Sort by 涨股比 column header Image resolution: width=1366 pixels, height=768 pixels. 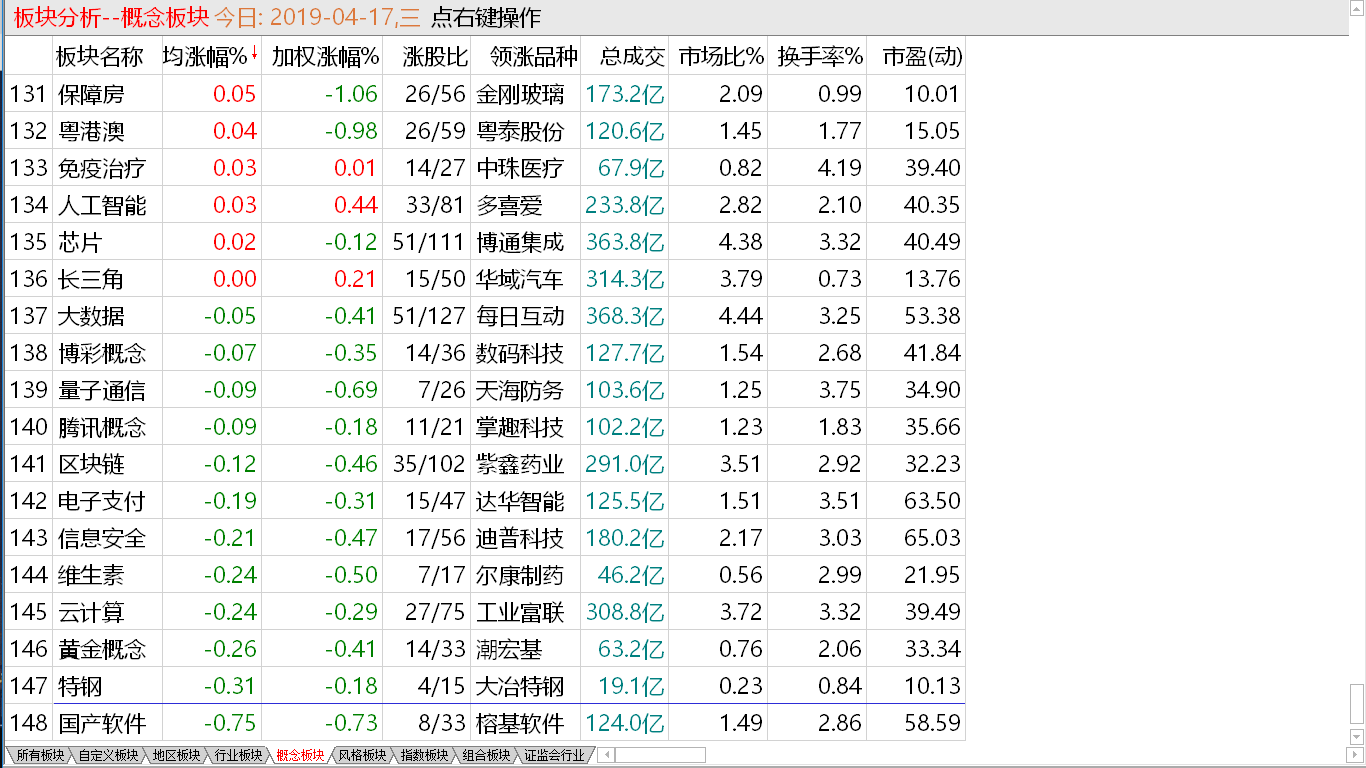pos(428,56)
